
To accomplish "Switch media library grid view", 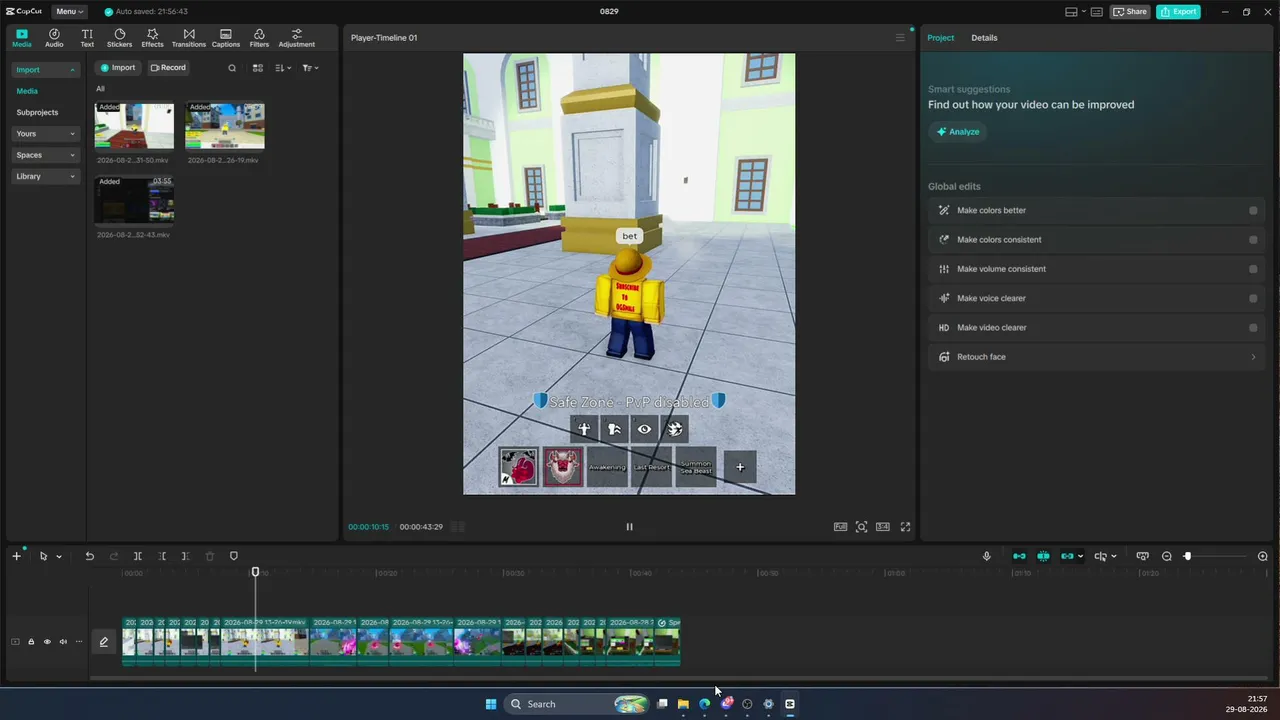I will point(257,68).
